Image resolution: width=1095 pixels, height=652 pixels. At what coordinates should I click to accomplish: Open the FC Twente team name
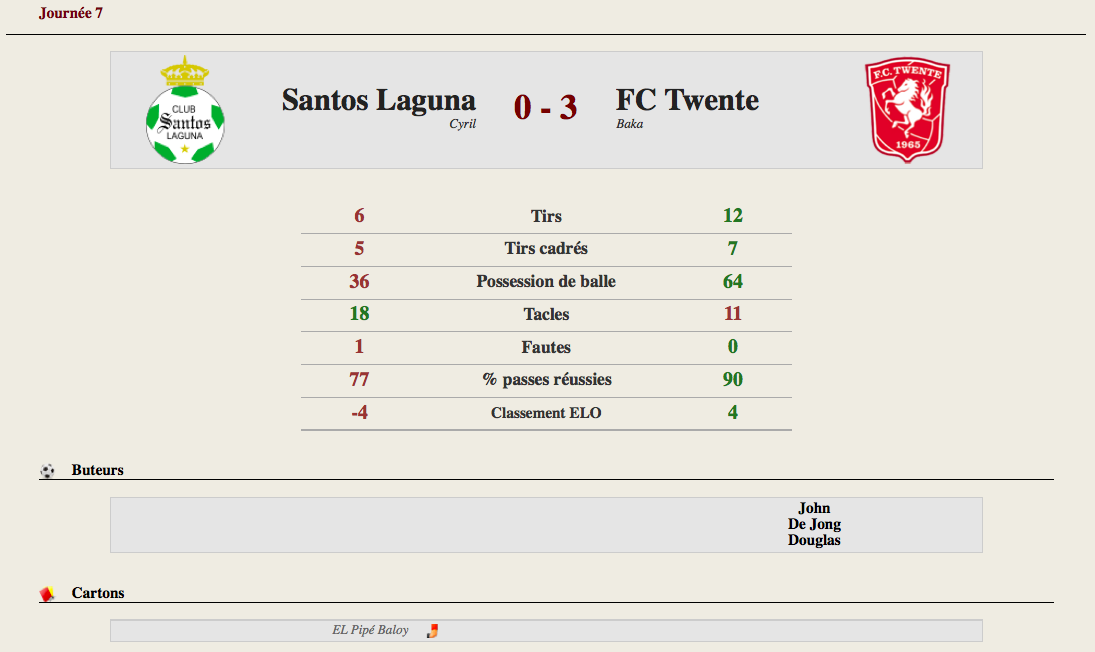coord(687,100)
